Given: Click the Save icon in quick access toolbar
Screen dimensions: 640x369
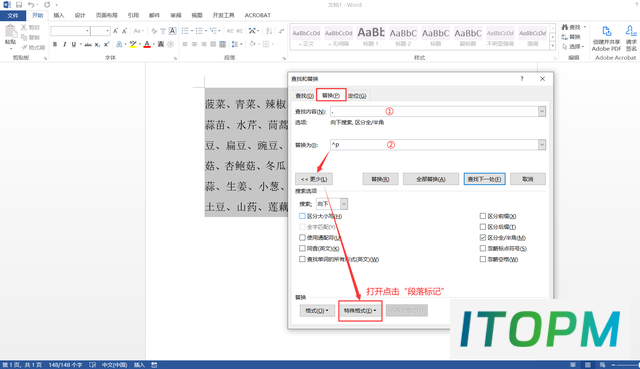Looking at the screenshot, I should pos(19,5).
